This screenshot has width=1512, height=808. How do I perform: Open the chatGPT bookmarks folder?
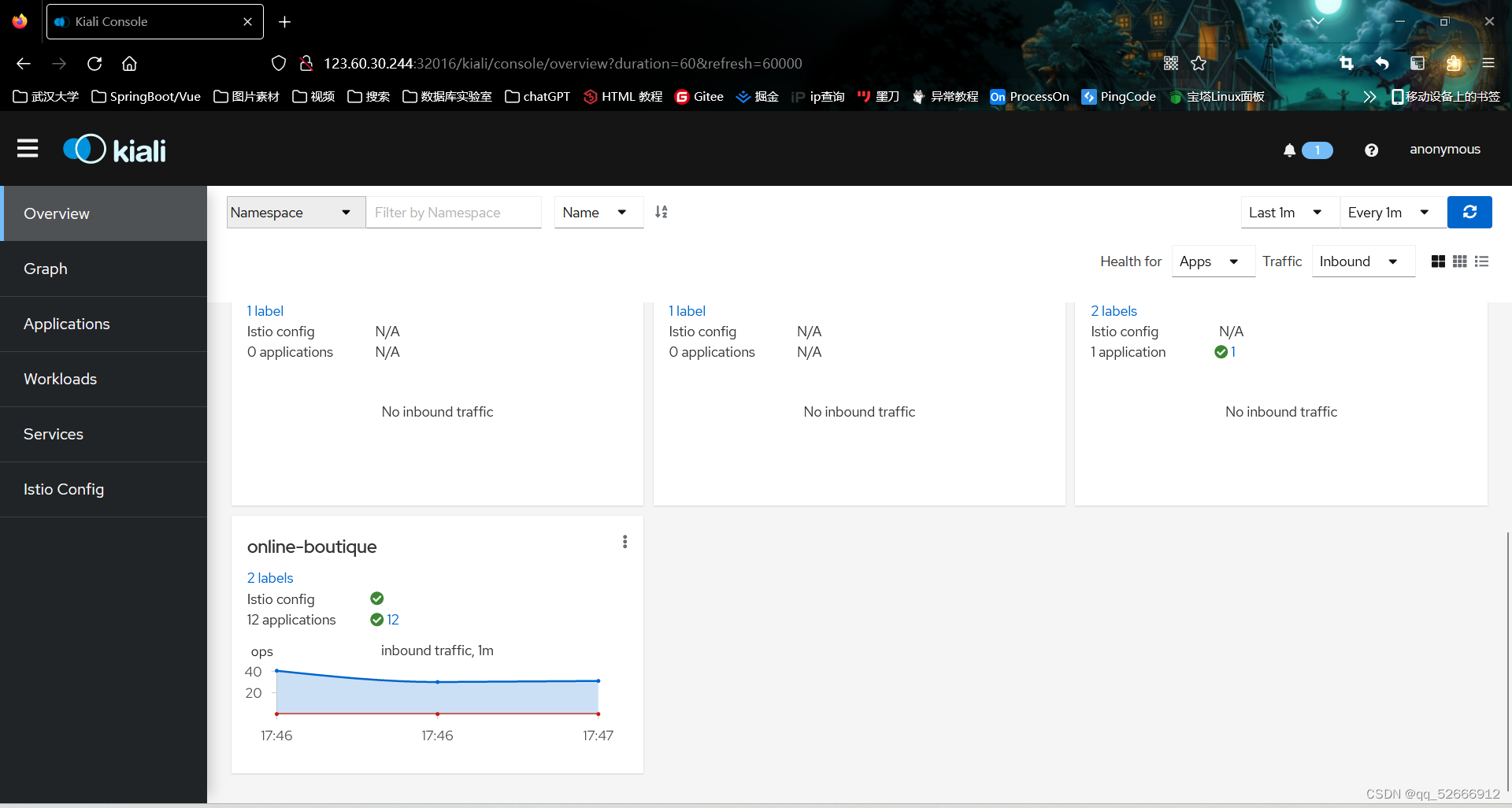click(538, 97)
